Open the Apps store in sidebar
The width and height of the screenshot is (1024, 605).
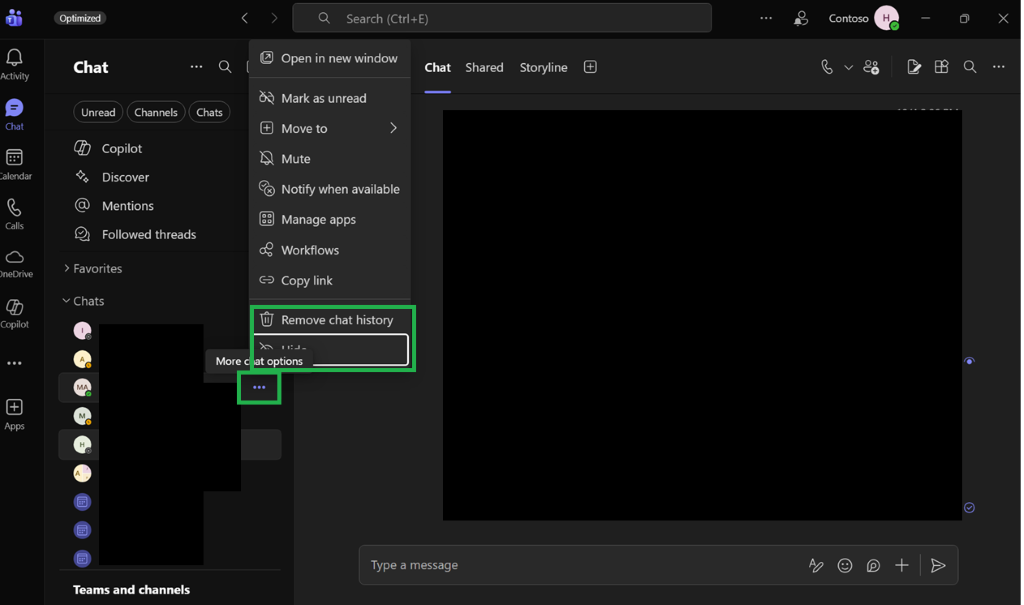14,415
